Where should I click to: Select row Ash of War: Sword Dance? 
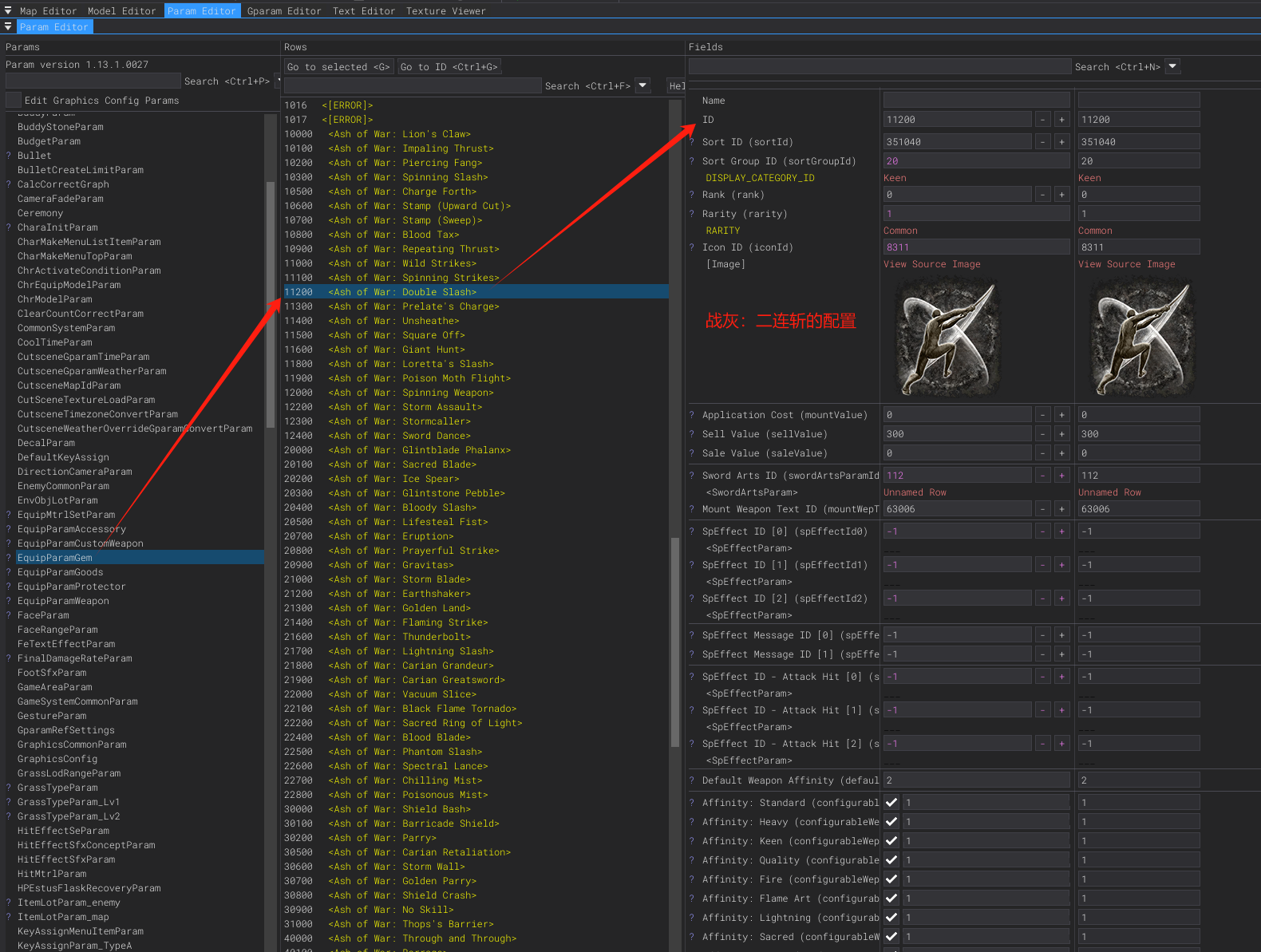(x=476, y=436)
